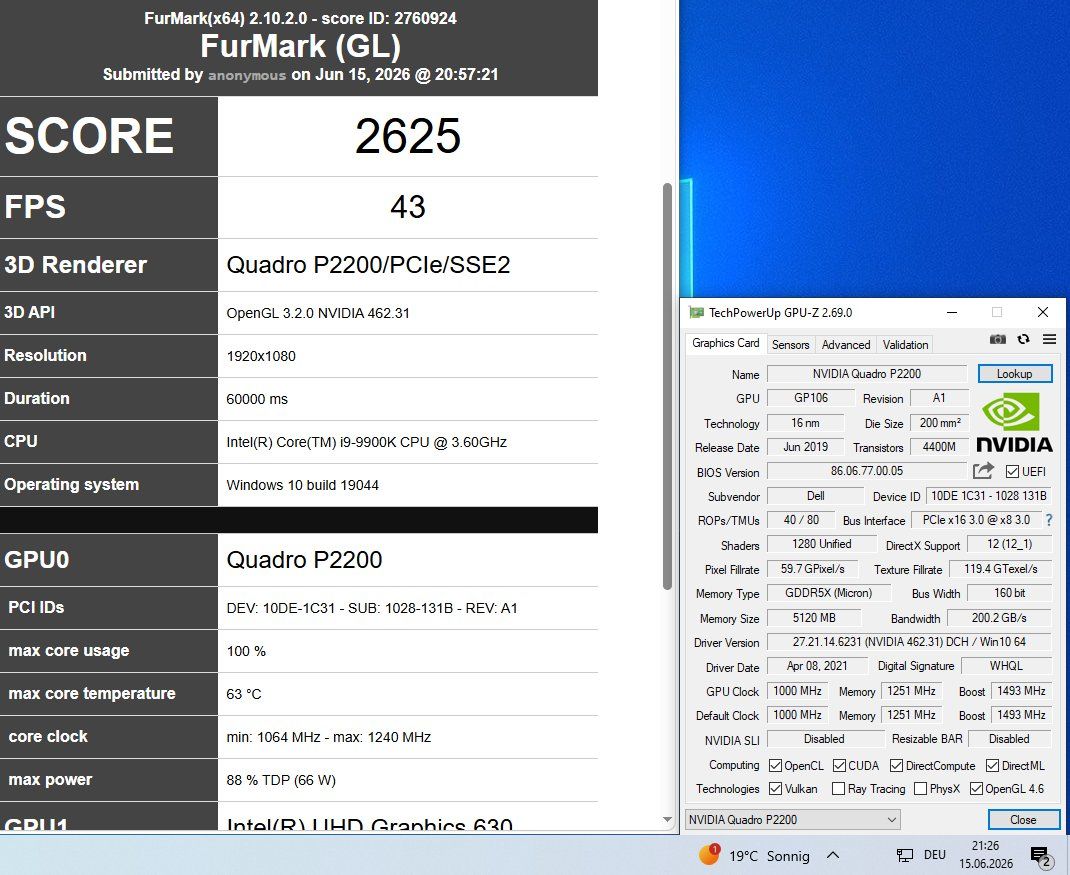Click the BIOS Version field 86.06.77.00.05

pos(867,471)
